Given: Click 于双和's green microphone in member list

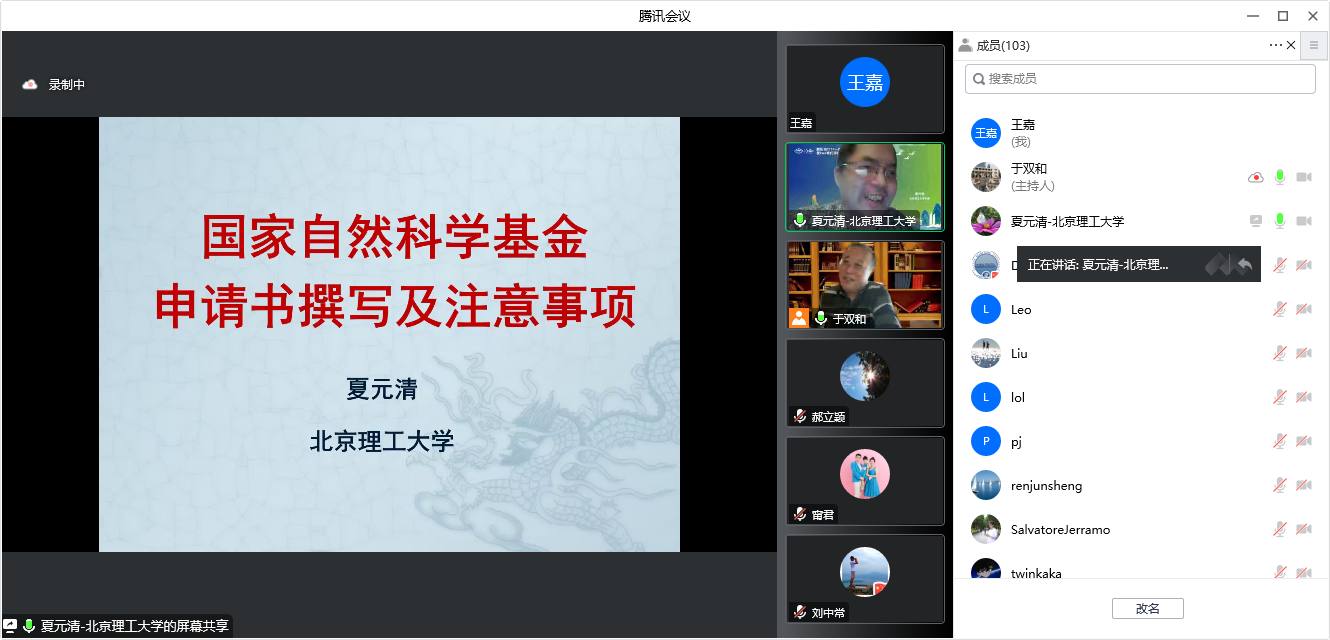Looking at the screenshot, I should [1279, 177].
